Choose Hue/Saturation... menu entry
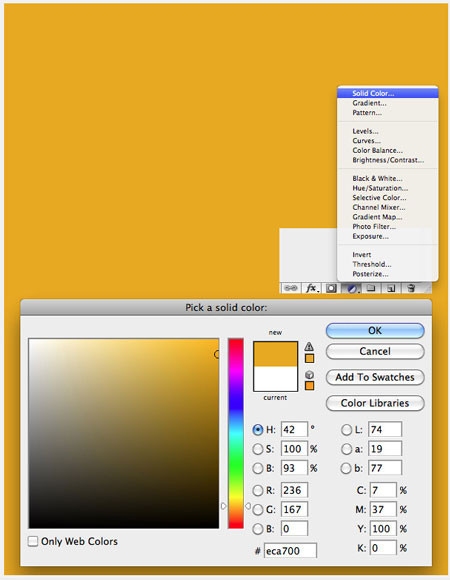The image size is (450, 580). point(388,188)
